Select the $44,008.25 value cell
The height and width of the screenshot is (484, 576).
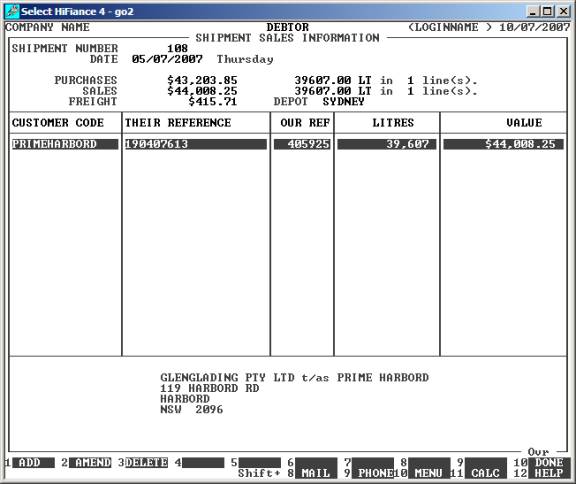pos(503,144)
